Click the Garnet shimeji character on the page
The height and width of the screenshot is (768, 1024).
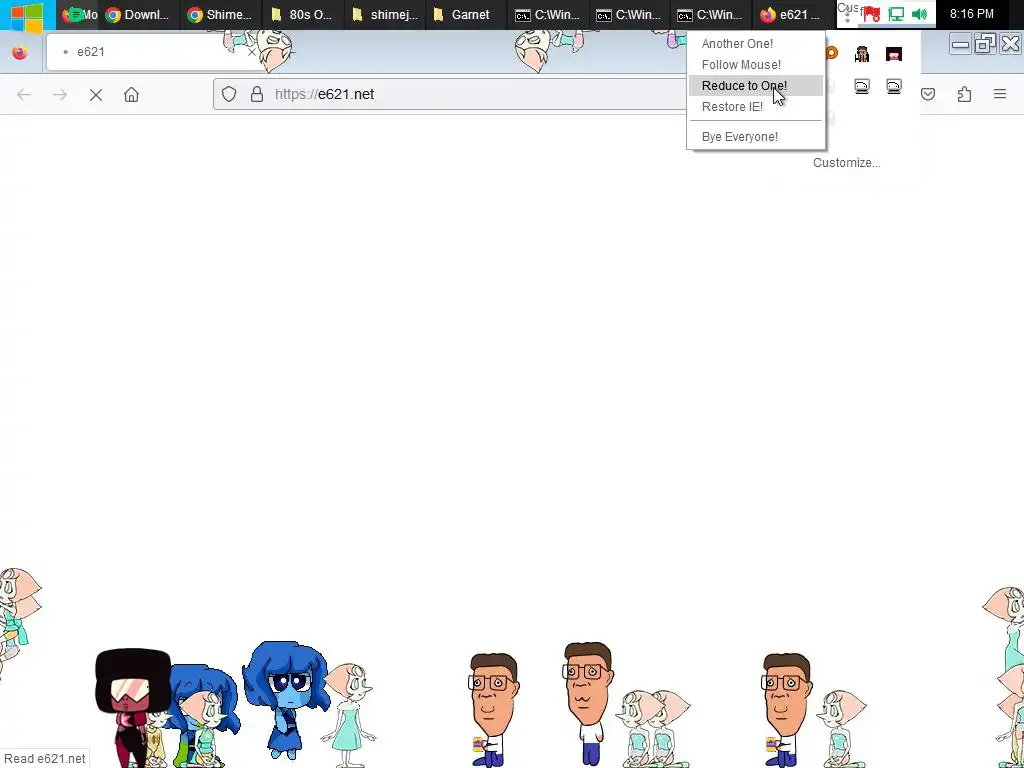click(x=133, y=702)
